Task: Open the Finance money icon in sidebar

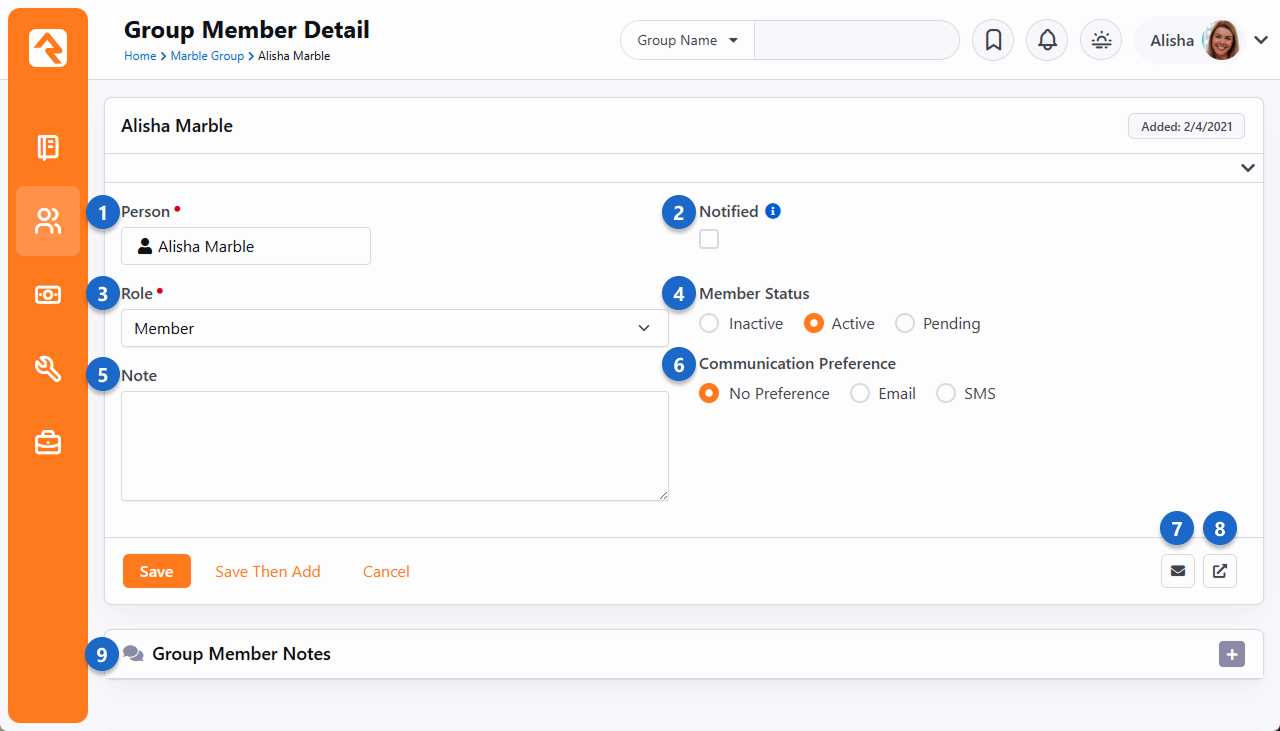Action: point(48,295)
